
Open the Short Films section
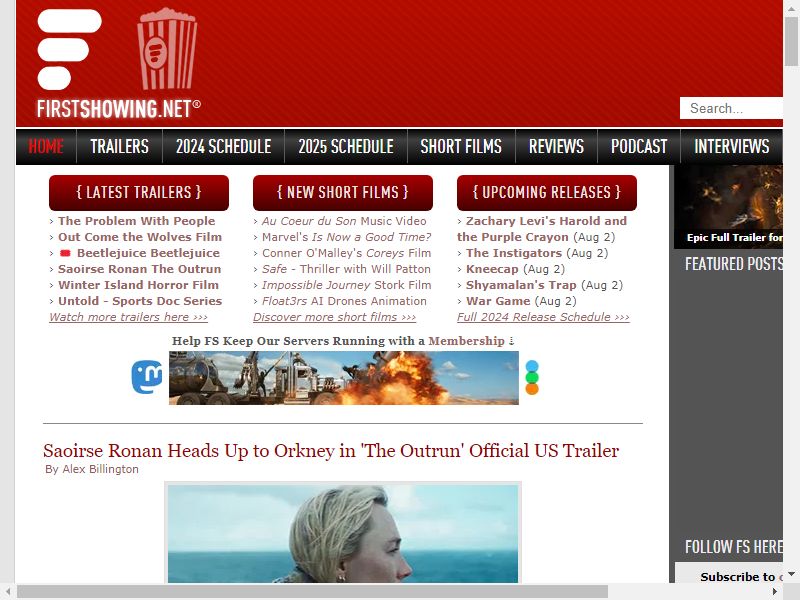pyautogui.click(x=461, y=146)
